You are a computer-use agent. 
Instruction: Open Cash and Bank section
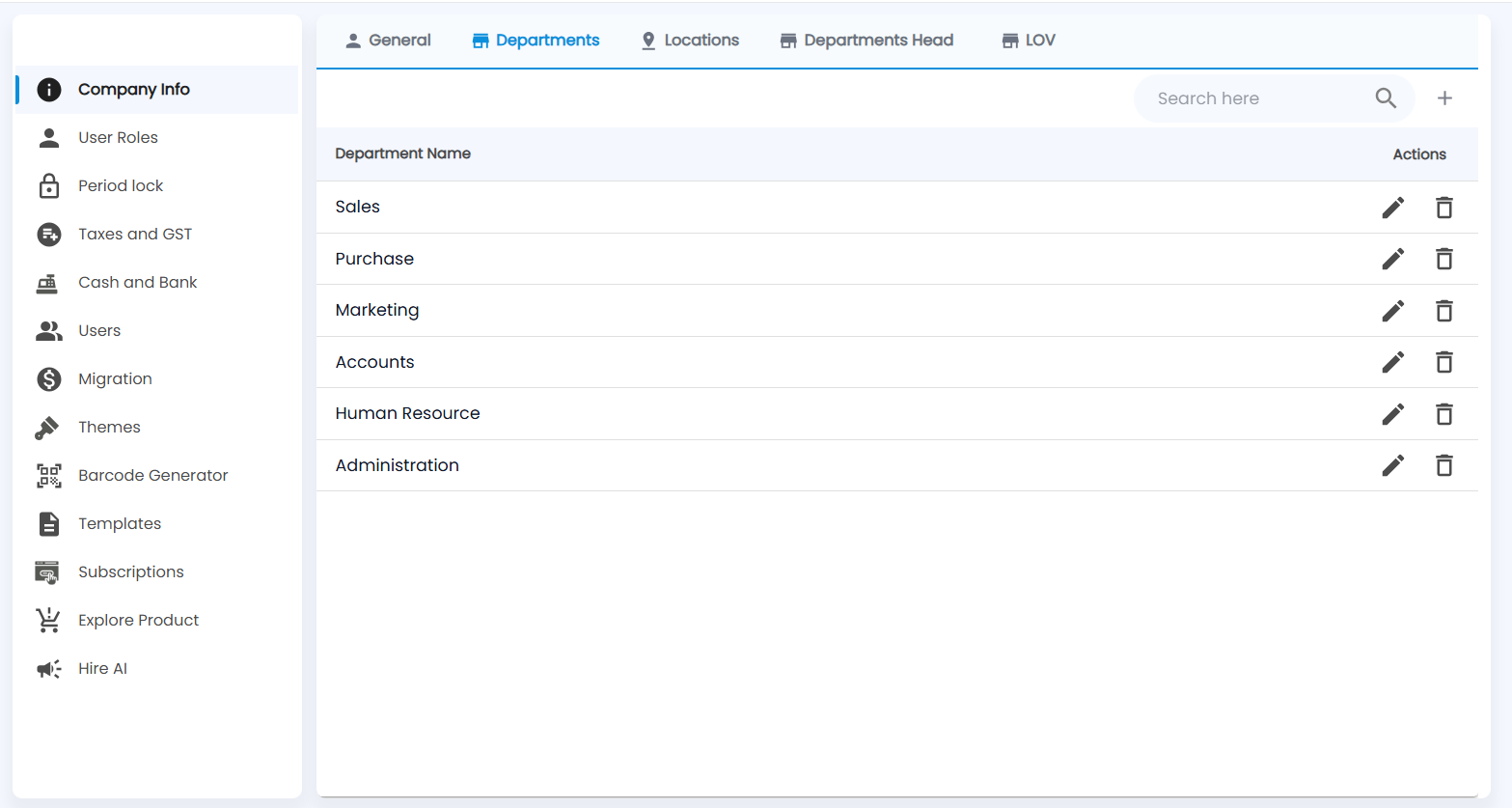[156, 283]
